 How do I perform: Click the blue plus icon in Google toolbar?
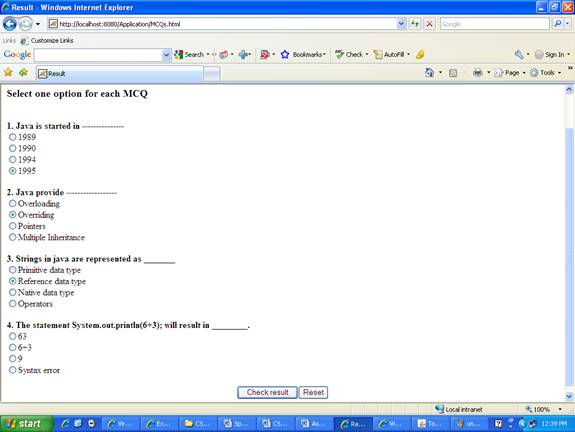tap(243, 55)
